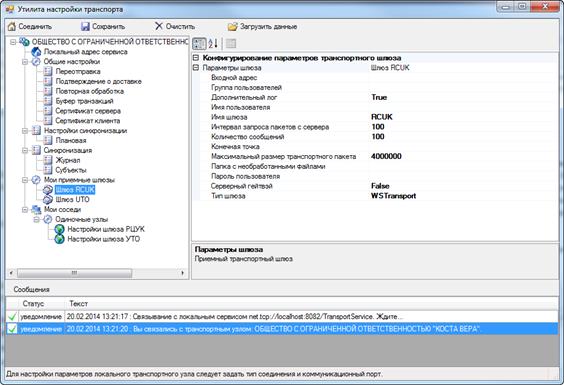Click the Текст column header
Screen dimensions: 564x385
(x=311, y=304)
